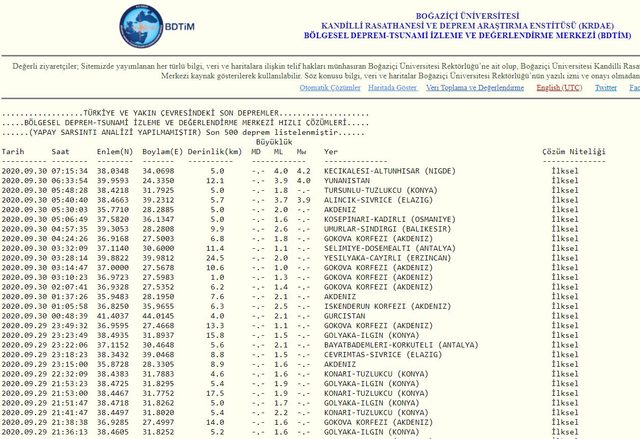Select the GURCISTAN earthquake row
Image resolution: width=640 pixels, height=439 pixels.
pyautogui.click(x=347, y=316)
